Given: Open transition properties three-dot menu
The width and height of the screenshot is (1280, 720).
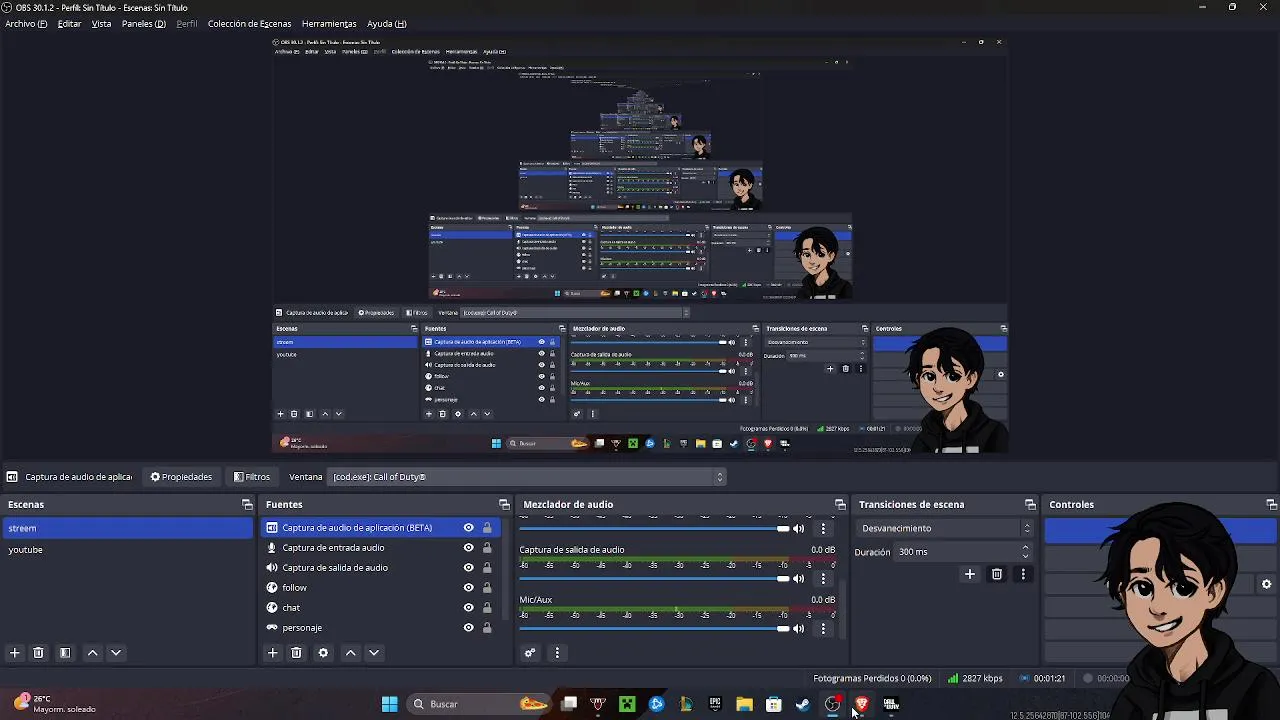Looking at the screenshot, I should click(1023, 574).
